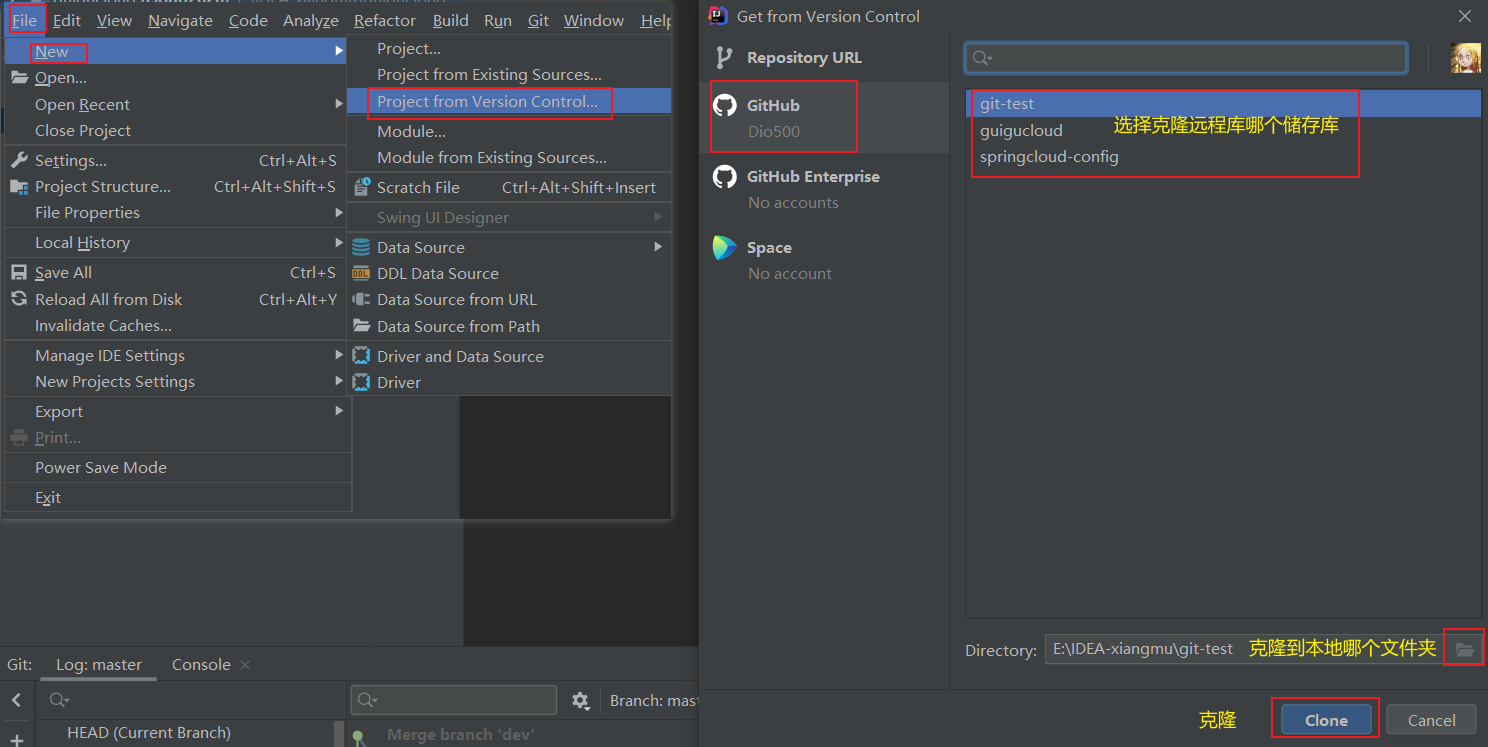Image resolution: width=1488 pixels, height=747 pixels.
Task: Expand the Export submenu arrow
Action: point(339,410)
